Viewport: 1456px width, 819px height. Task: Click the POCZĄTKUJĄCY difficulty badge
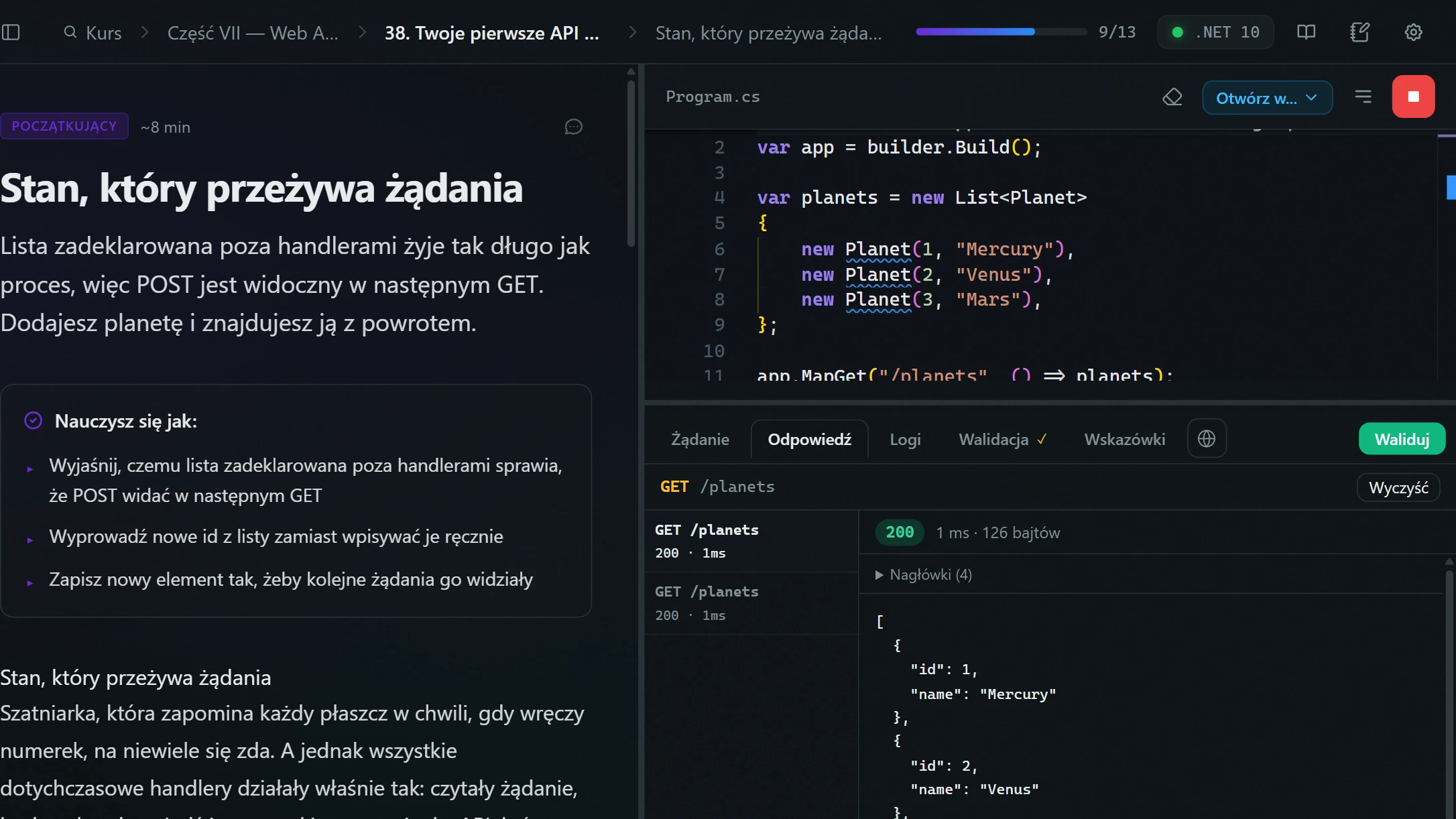pyautogui.click(x=64, y=126)
